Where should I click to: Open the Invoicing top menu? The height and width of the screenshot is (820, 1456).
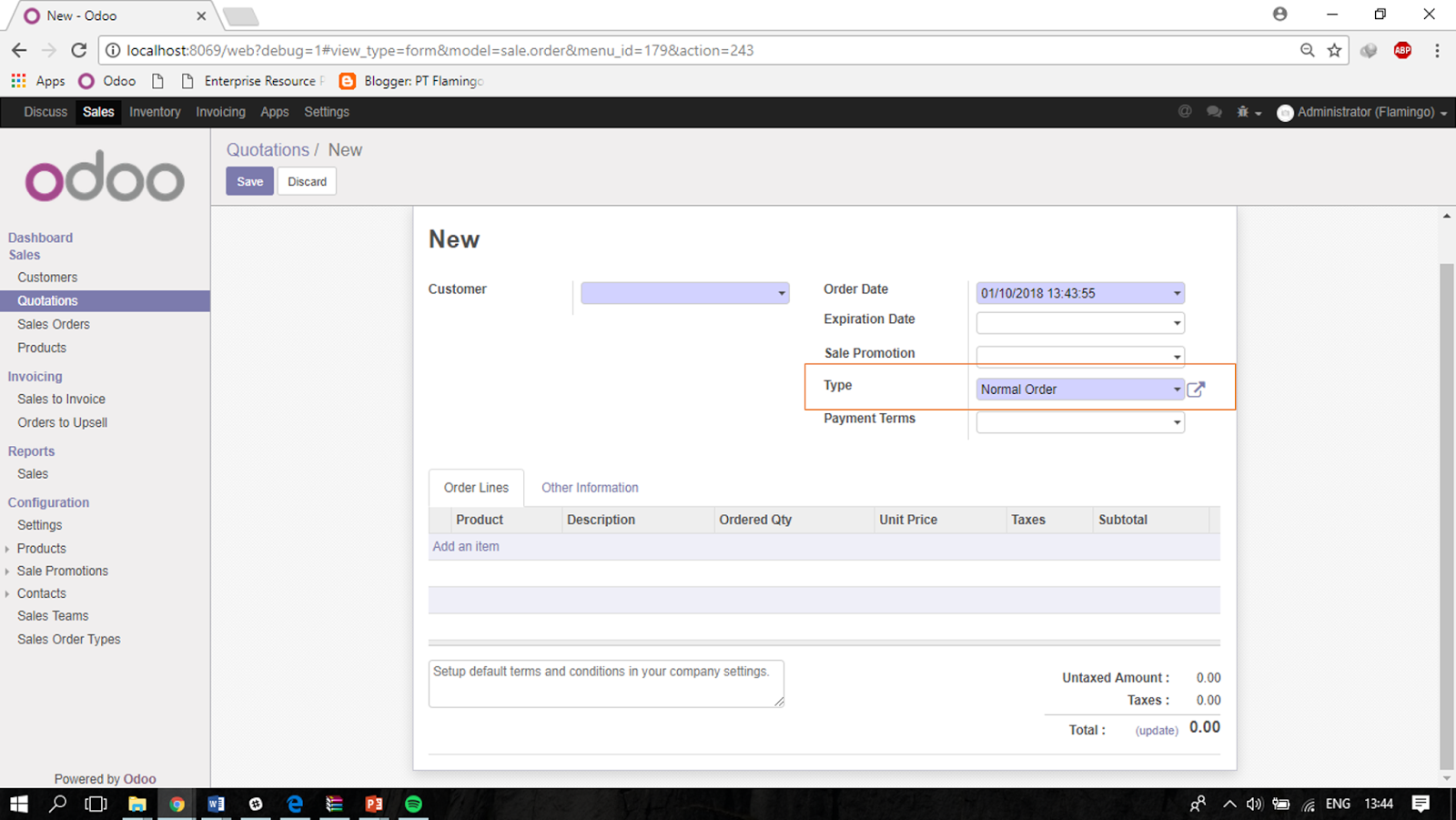pyautogui.click(x=220, y=112)
